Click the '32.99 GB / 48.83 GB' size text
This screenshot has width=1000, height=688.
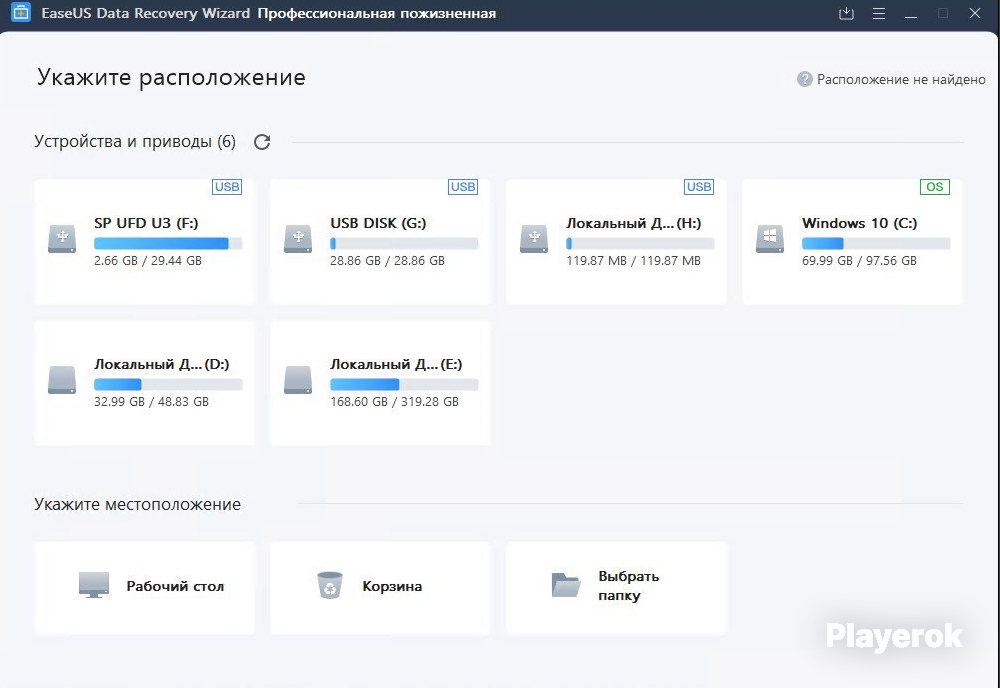pyautogui.click(x=151, y=402)
